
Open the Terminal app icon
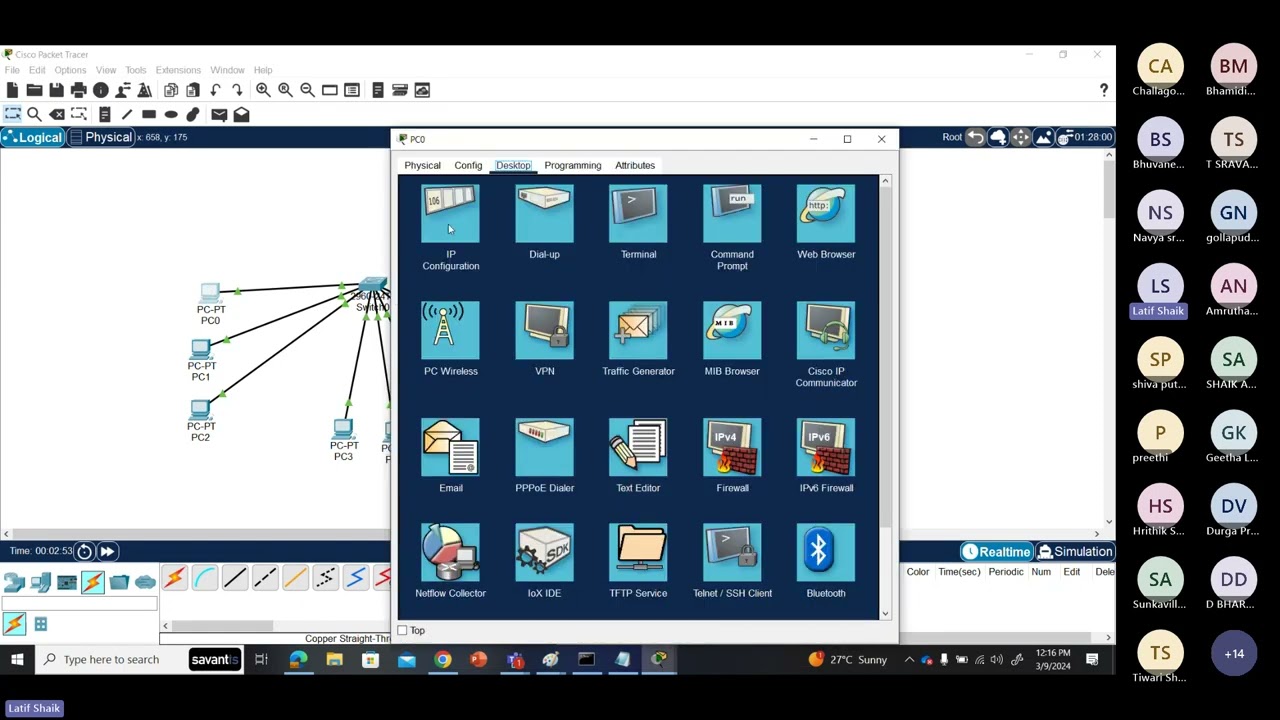[x=638, y=213]
